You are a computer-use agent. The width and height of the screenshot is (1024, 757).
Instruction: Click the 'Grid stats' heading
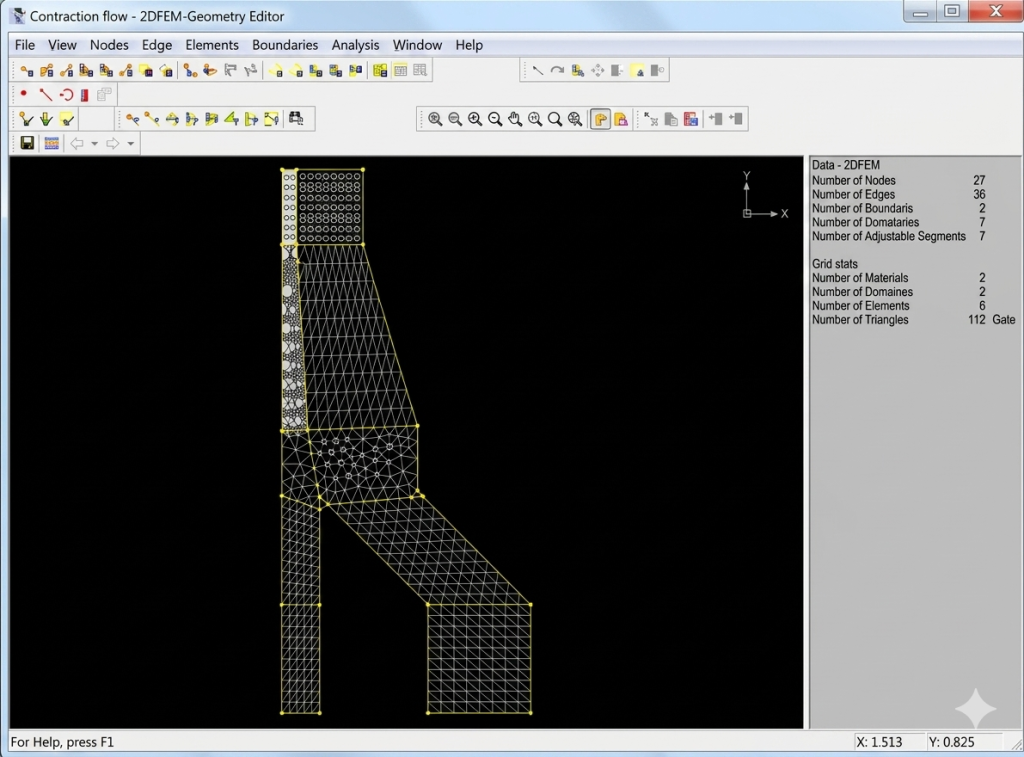click(x=835, y=264)
